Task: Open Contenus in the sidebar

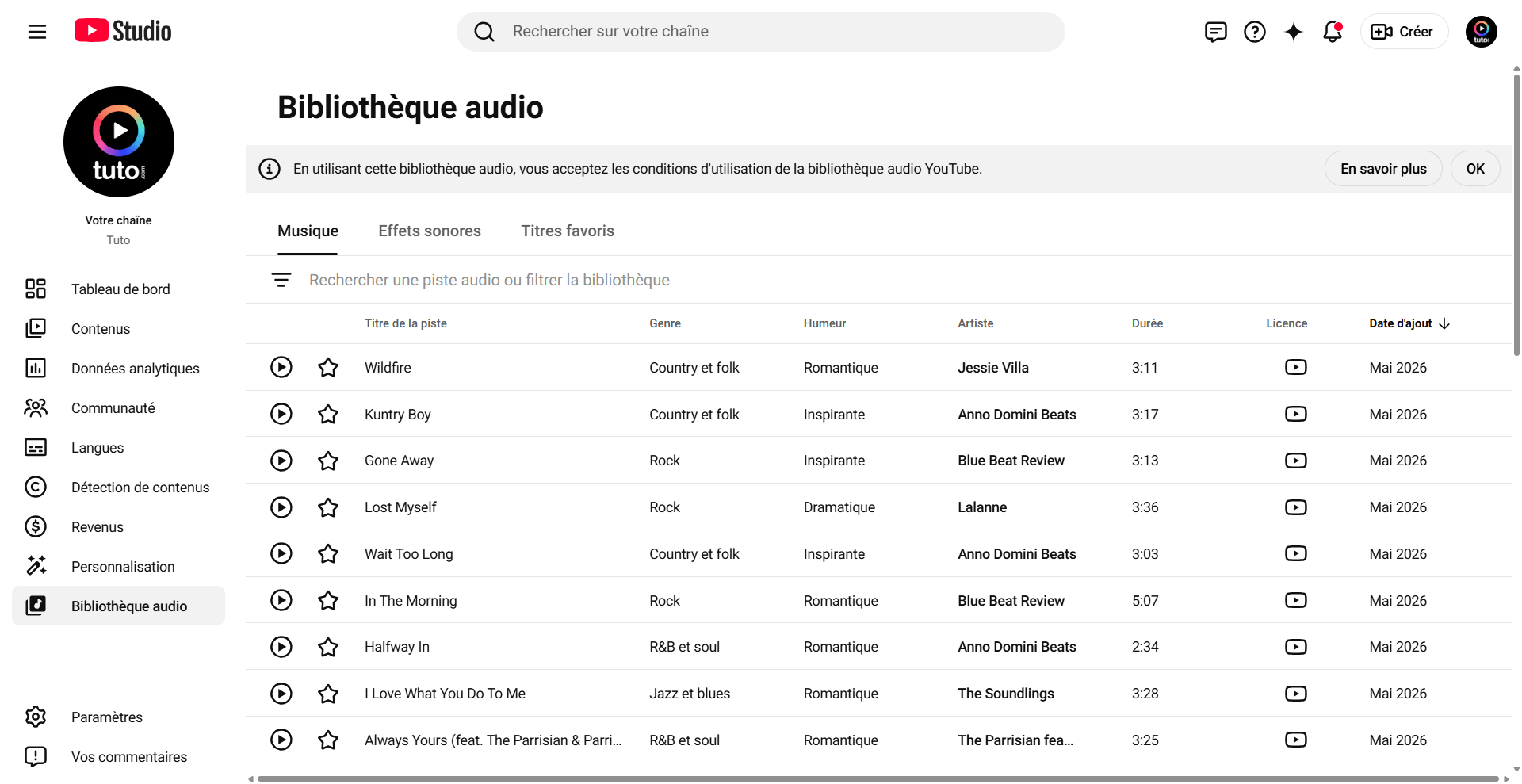Action: pos(118,328)
